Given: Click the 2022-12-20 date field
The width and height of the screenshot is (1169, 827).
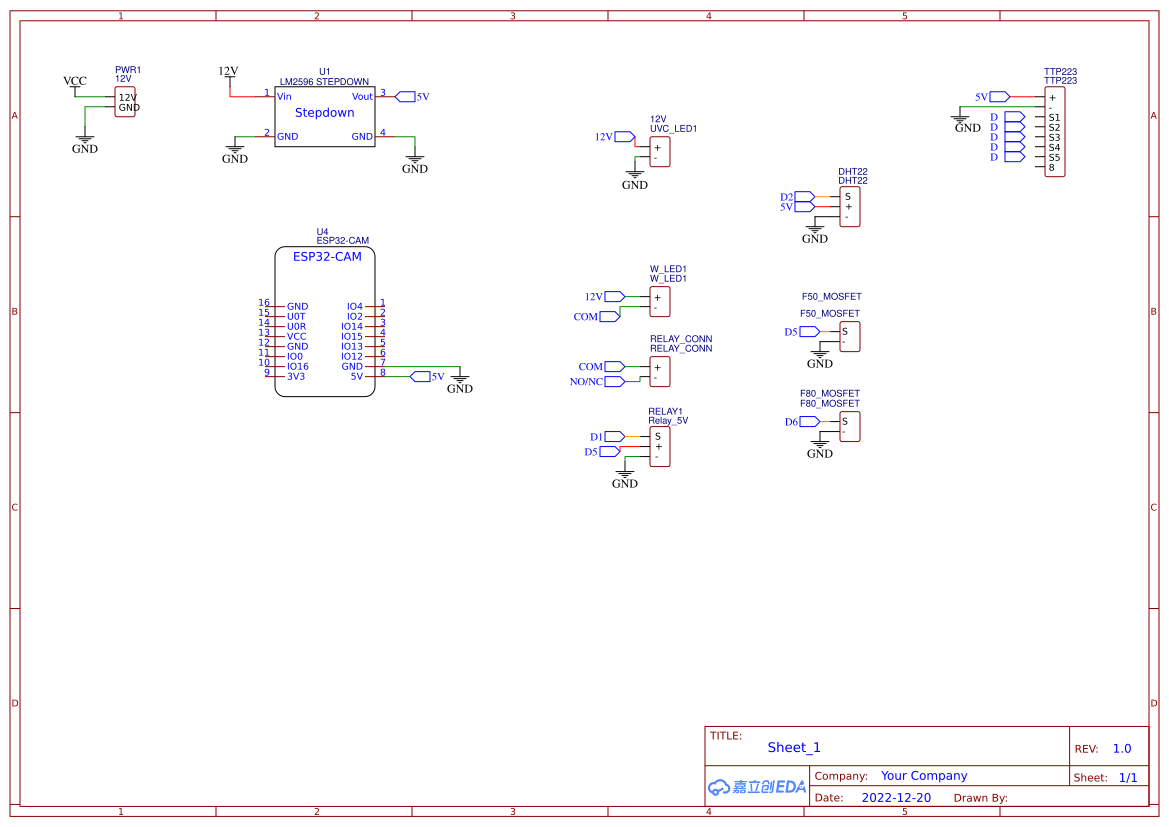Looking at the screenshot, I should coord(896,798).
